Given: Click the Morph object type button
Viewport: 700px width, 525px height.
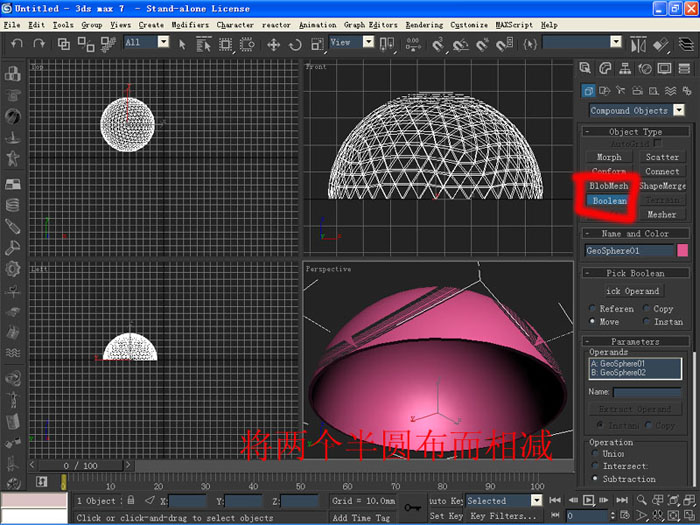Looking at the screenshot, I should (609, 157).
